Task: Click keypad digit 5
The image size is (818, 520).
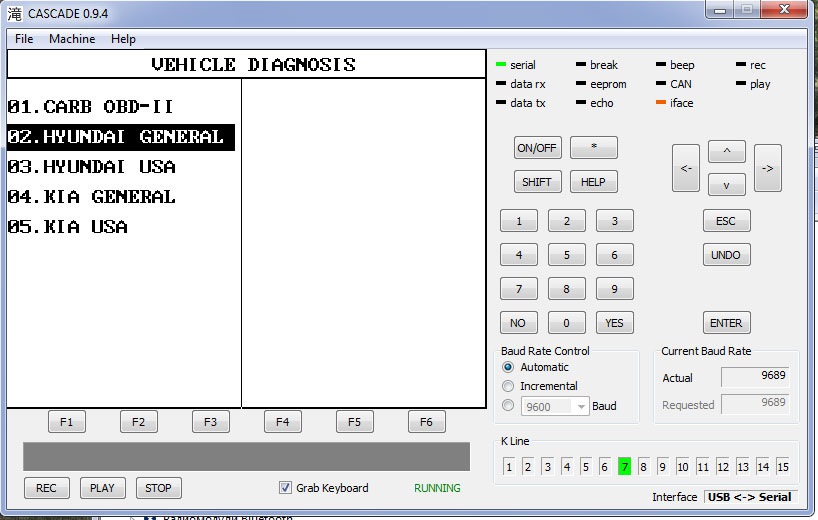Action: [x=567, y=255]
